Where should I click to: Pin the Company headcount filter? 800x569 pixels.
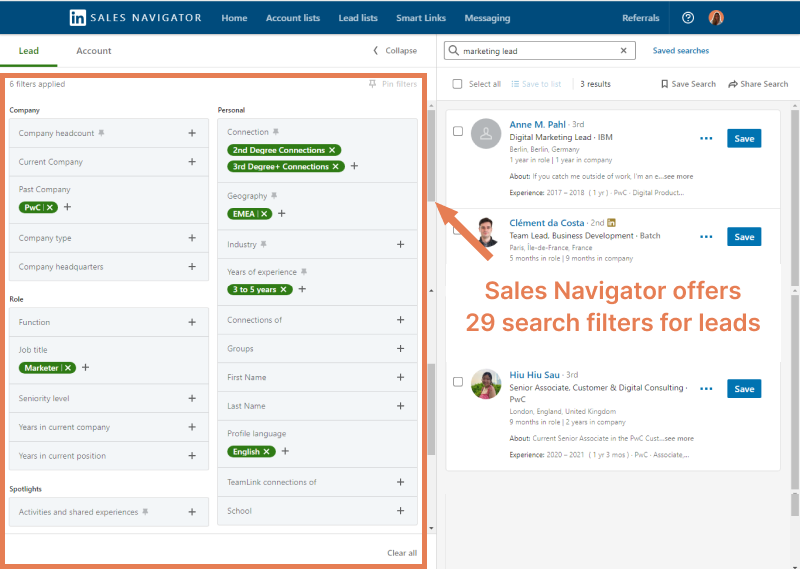pos(102,133)
